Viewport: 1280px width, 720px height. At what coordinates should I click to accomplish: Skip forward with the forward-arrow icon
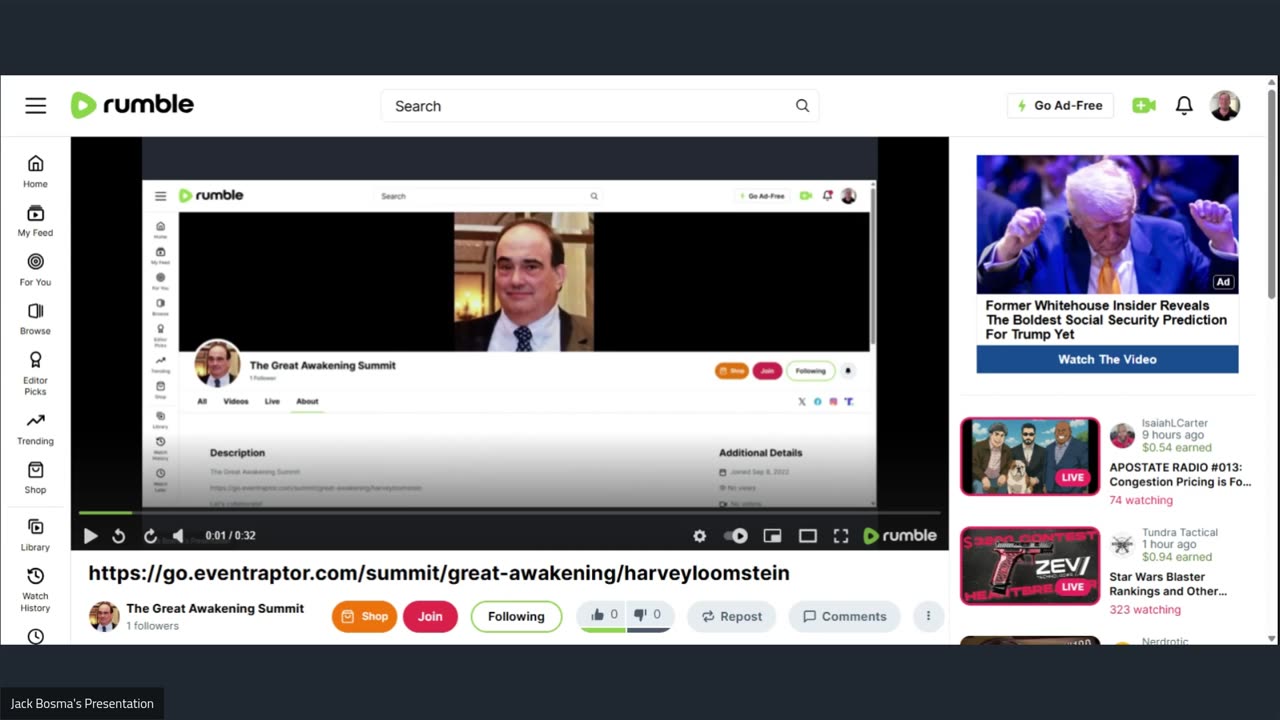coord(150,536)
